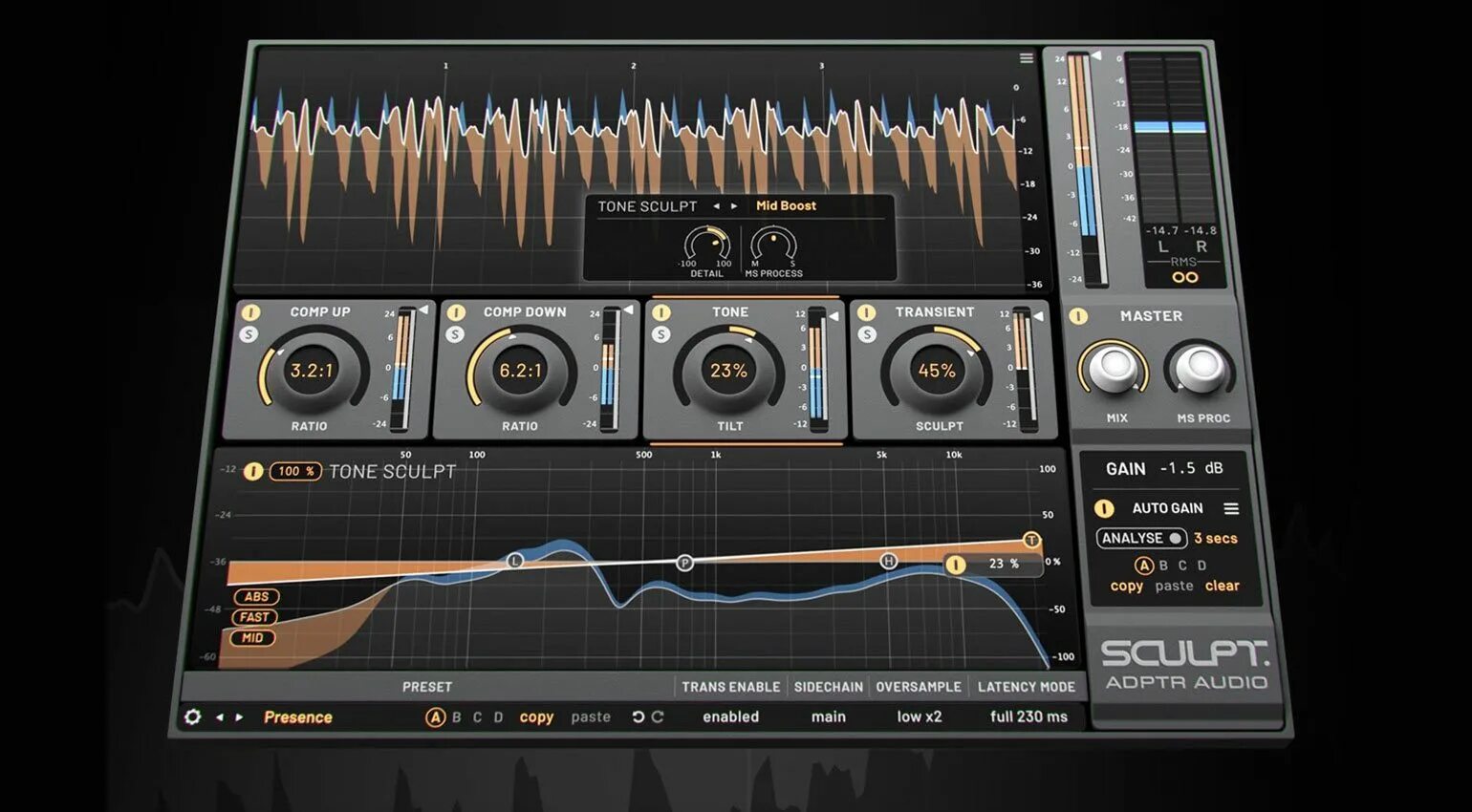1472x812 pixels.
Task: Toggle Tone Sculpt graph power button
Action: [252, 471]
